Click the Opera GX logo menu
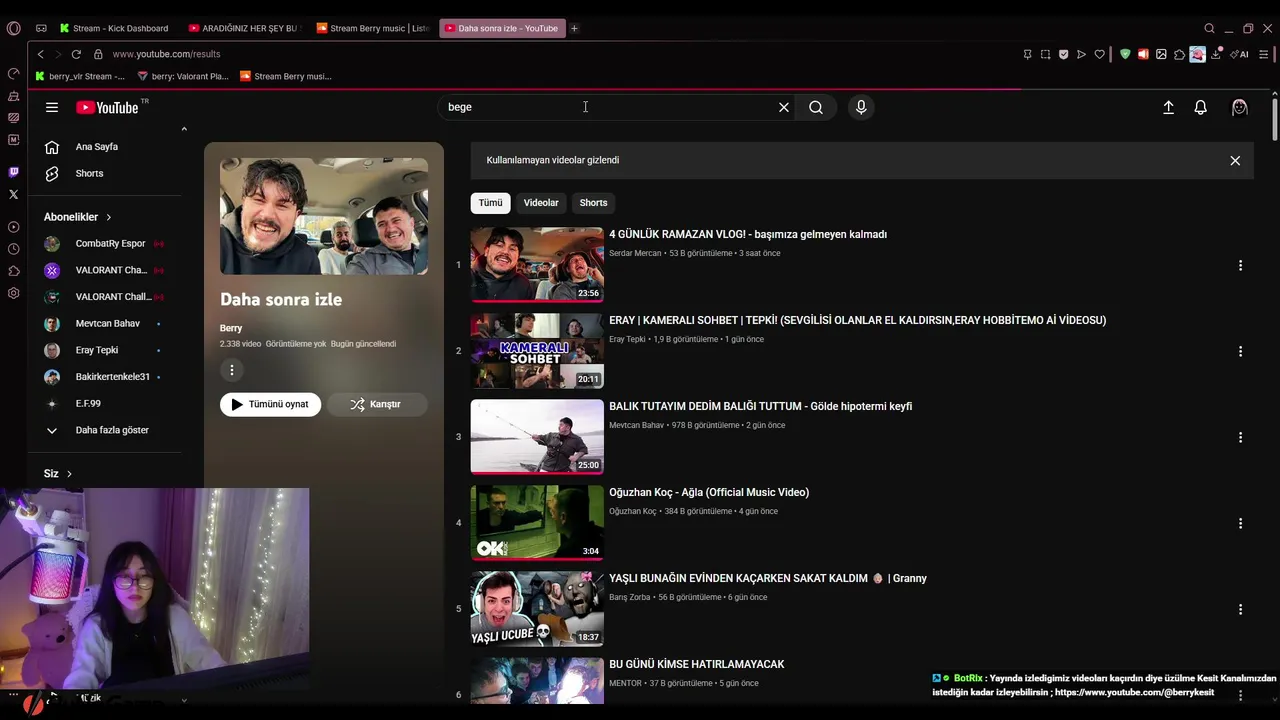 pyautogui.click(x=13, y=28)
